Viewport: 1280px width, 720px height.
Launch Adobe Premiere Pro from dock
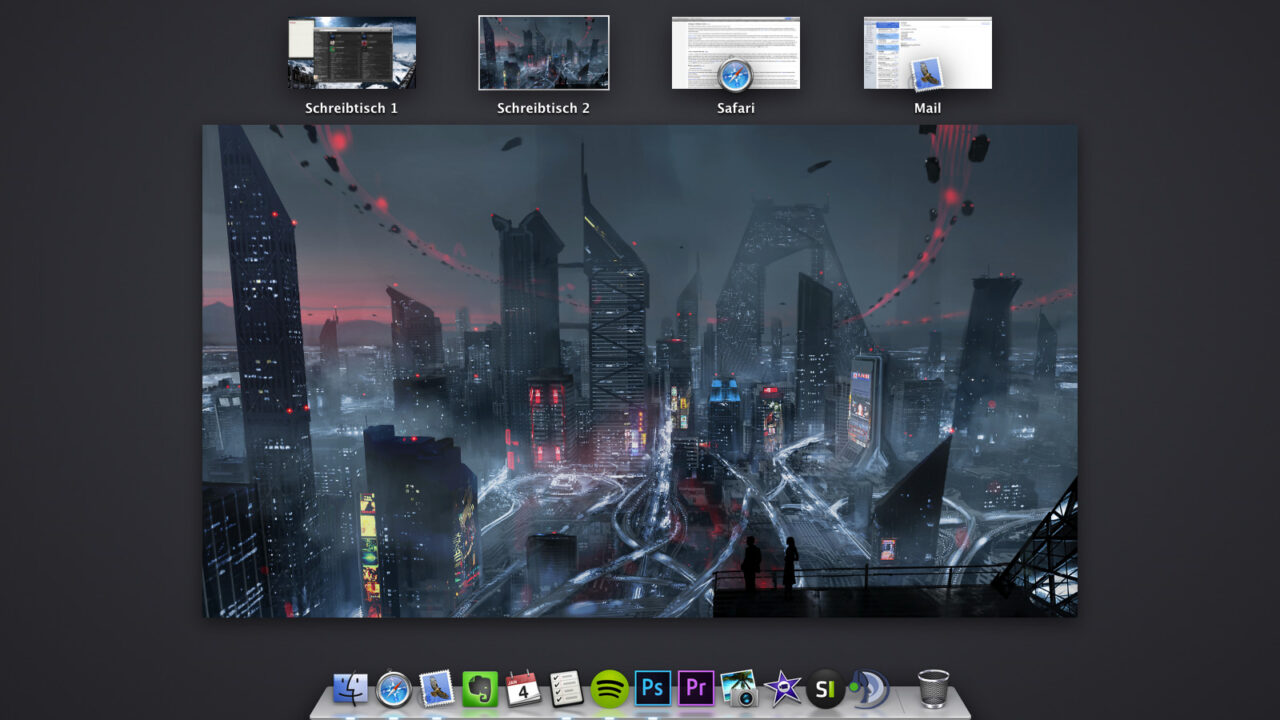[x=696, y=689]
